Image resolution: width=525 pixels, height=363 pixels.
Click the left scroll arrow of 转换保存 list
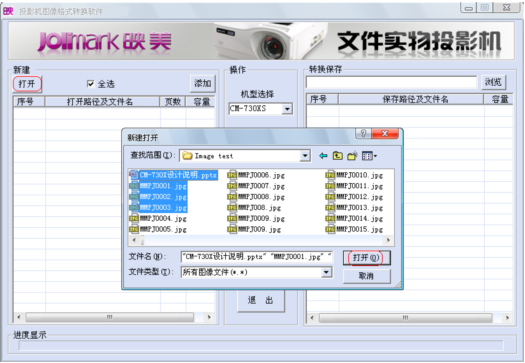pyautogui.click(x=312, y=317)
